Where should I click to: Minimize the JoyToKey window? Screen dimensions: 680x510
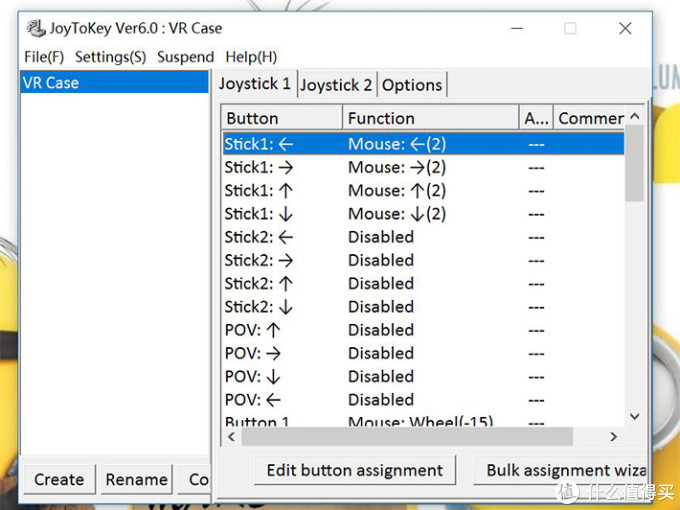pyautogui.click(x=517, y=29)
